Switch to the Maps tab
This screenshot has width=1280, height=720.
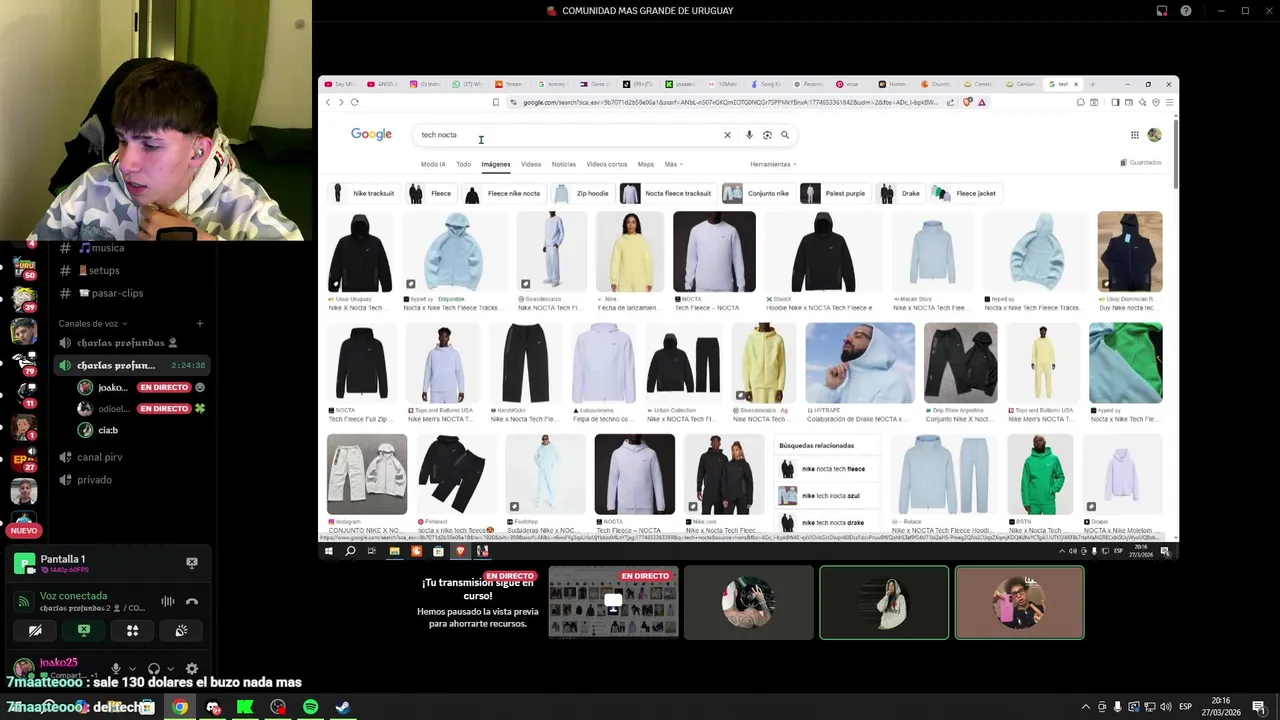(646, 164)
